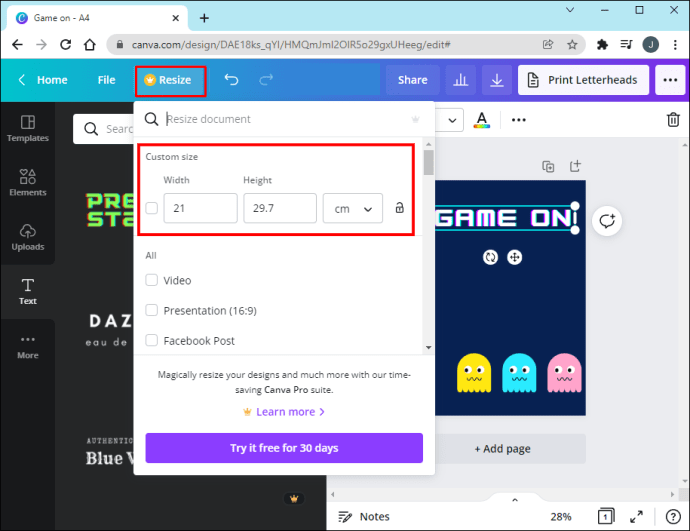
Task: Bookmark this page with the star icon
Action: click(572, 44)
